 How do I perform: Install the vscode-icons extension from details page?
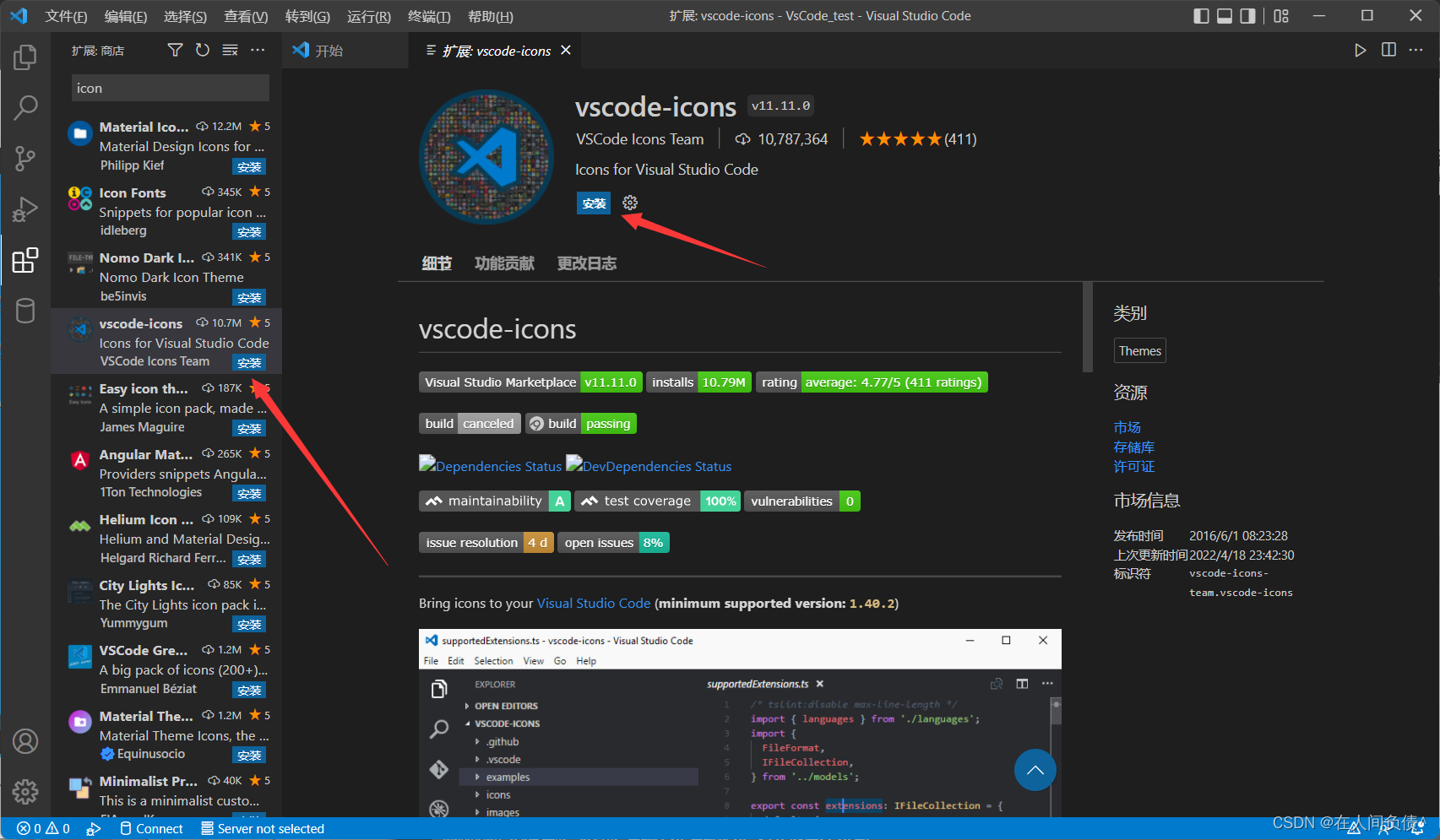click(x=594, y=203)
